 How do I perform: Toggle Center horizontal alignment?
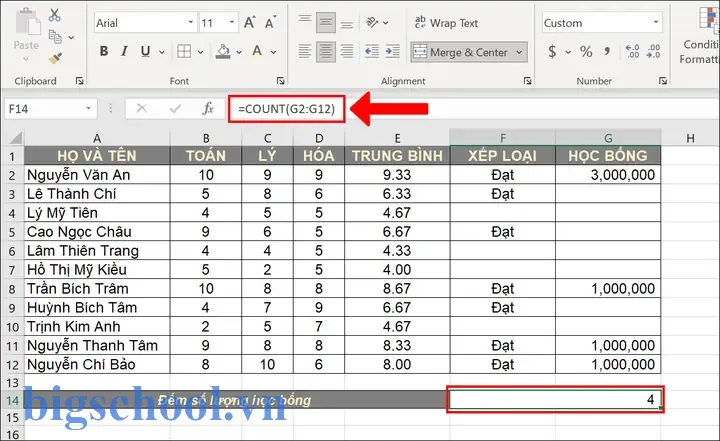(x=326, y=51)
